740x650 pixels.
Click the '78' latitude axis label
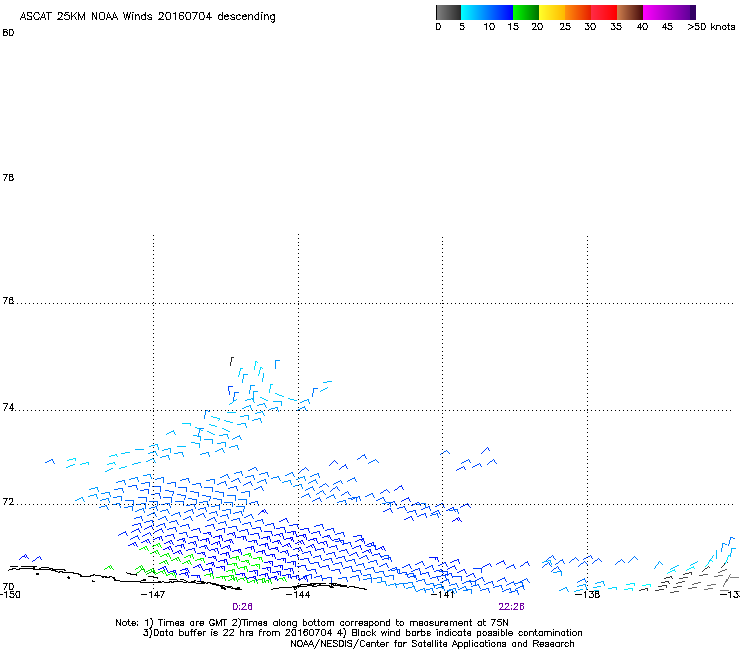8,177
